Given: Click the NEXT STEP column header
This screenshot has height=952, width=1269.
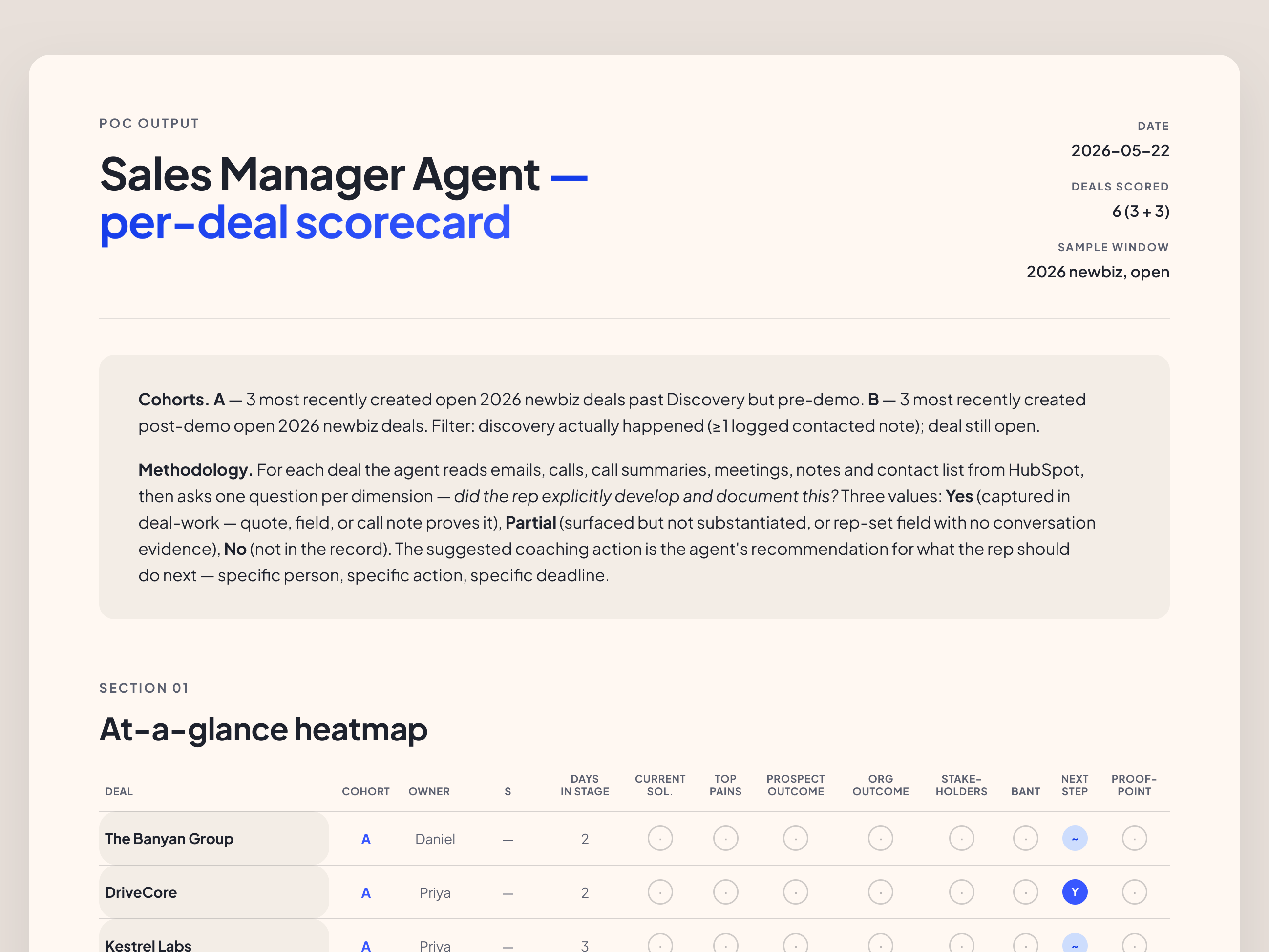Looking at the screenshot, I should pos(1075,785).
